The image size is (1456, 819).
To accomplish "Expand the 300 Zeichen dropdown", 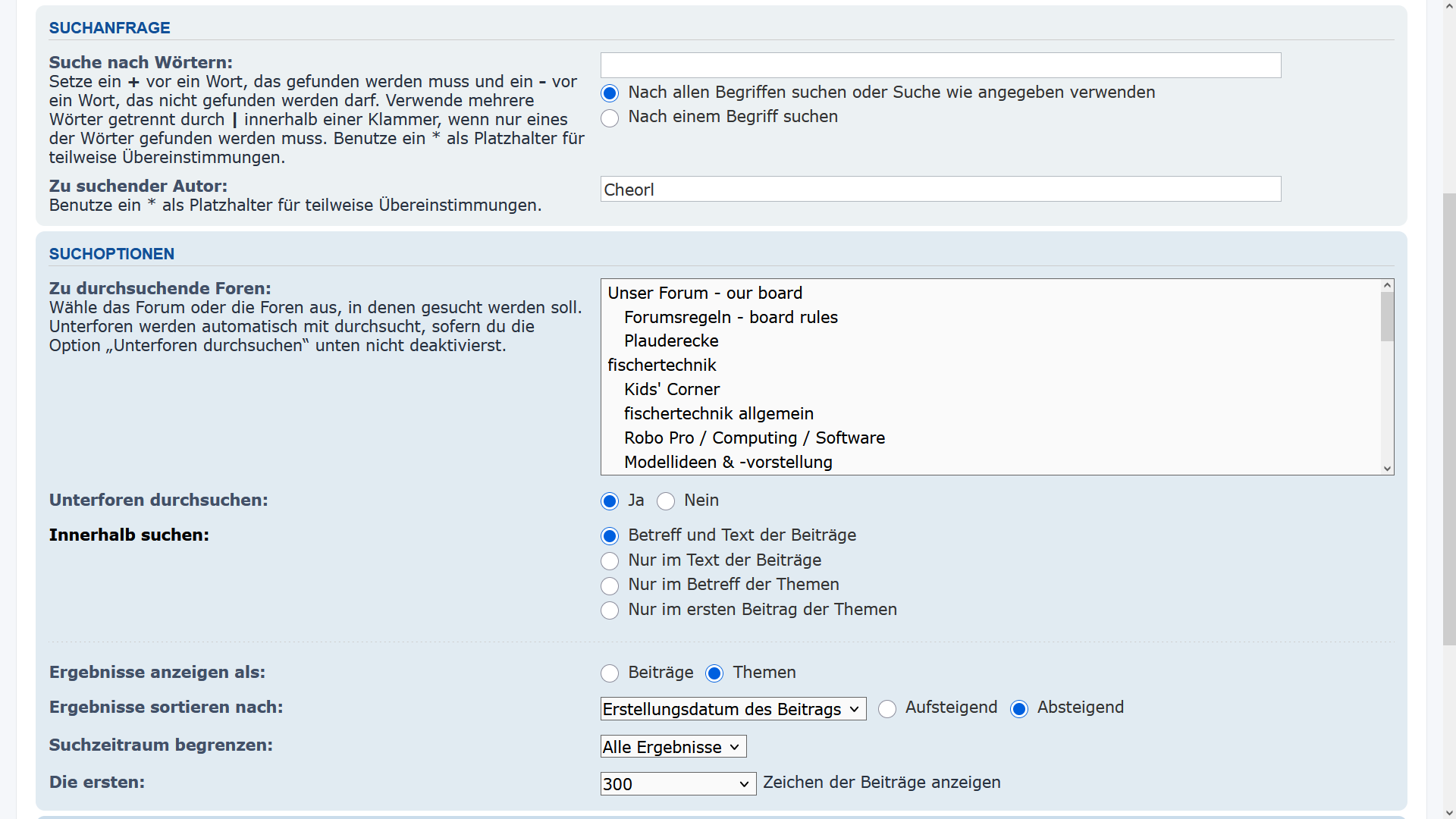I will click(678, 784).
